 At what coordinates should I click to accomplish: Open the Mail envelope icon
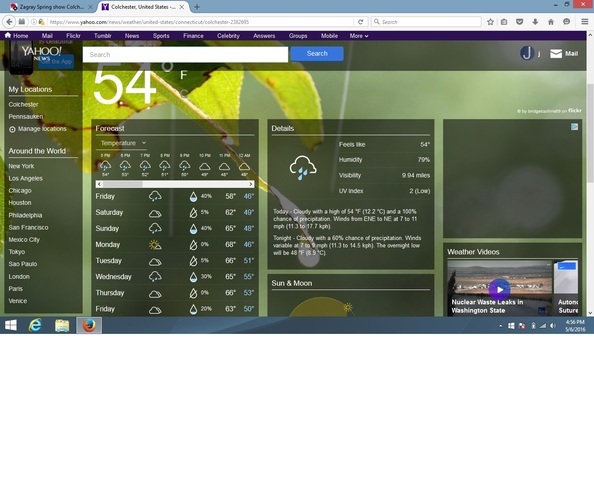point(556,54)
